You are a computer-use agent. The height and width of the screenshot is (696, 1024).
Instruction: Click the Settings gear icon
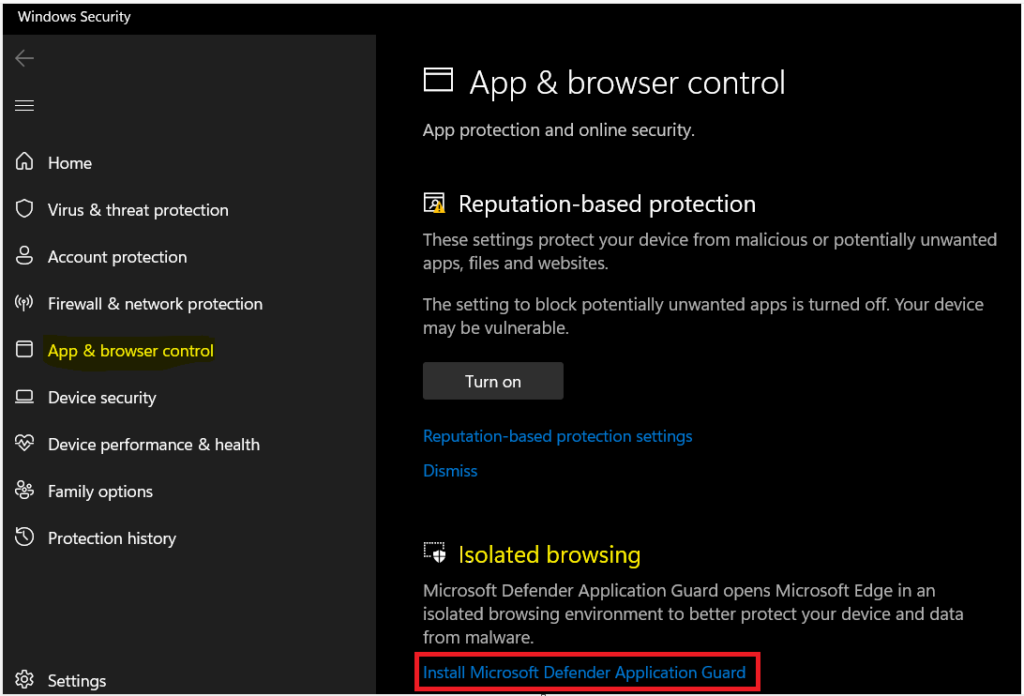[25, 680]
